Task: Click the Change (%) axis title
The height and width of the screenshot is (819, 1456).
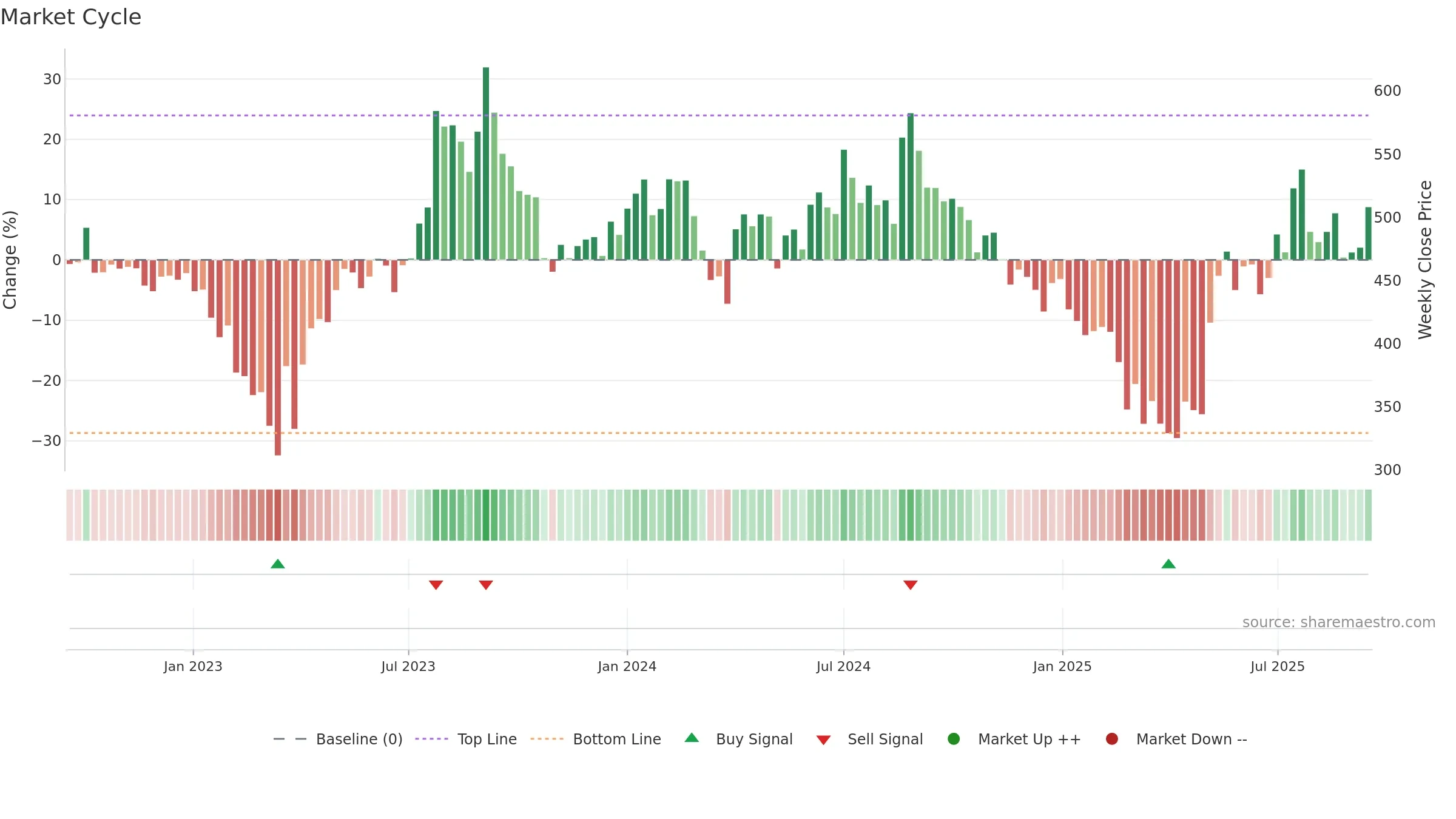Action: [10, 260]
